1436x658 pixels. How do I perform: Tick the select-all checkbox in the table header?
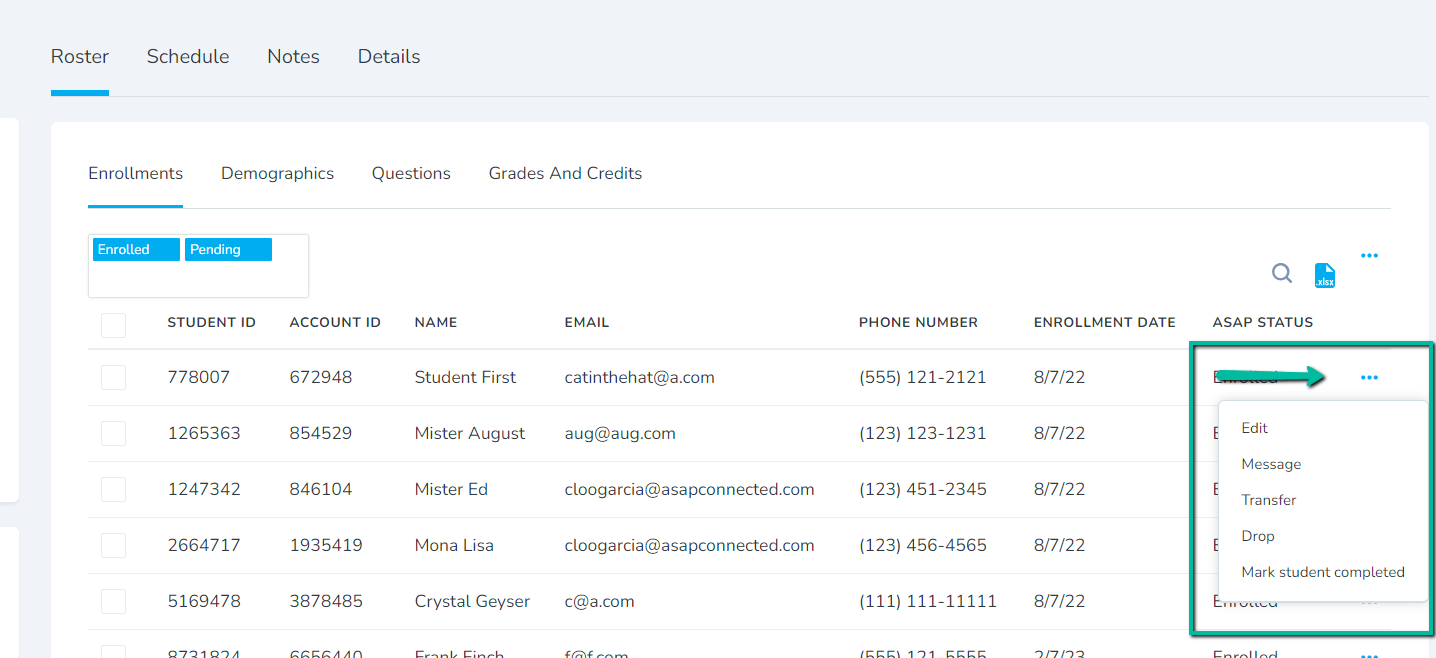click(x=114, y=325)
